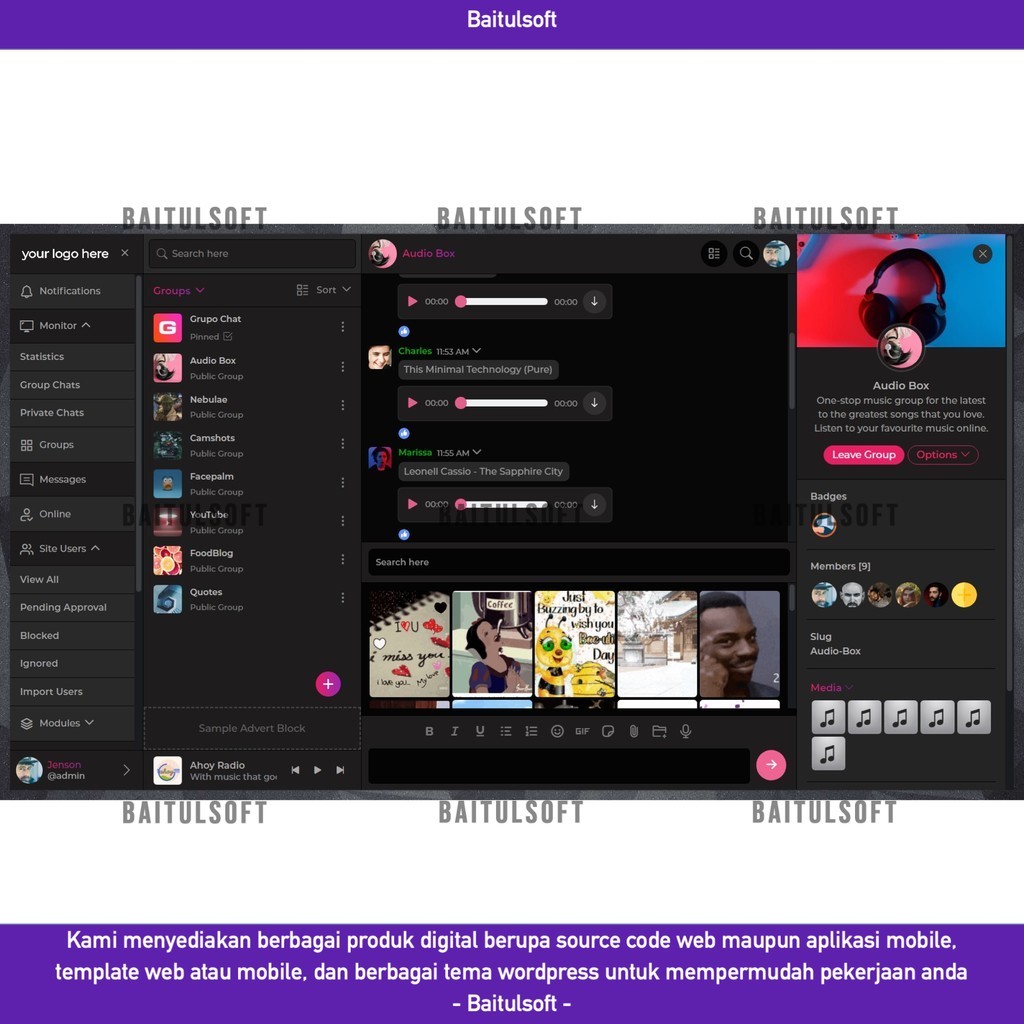Click the GIF search here field
The width and height of the screenshot is (1024, 1024).
tap(579, 562)
